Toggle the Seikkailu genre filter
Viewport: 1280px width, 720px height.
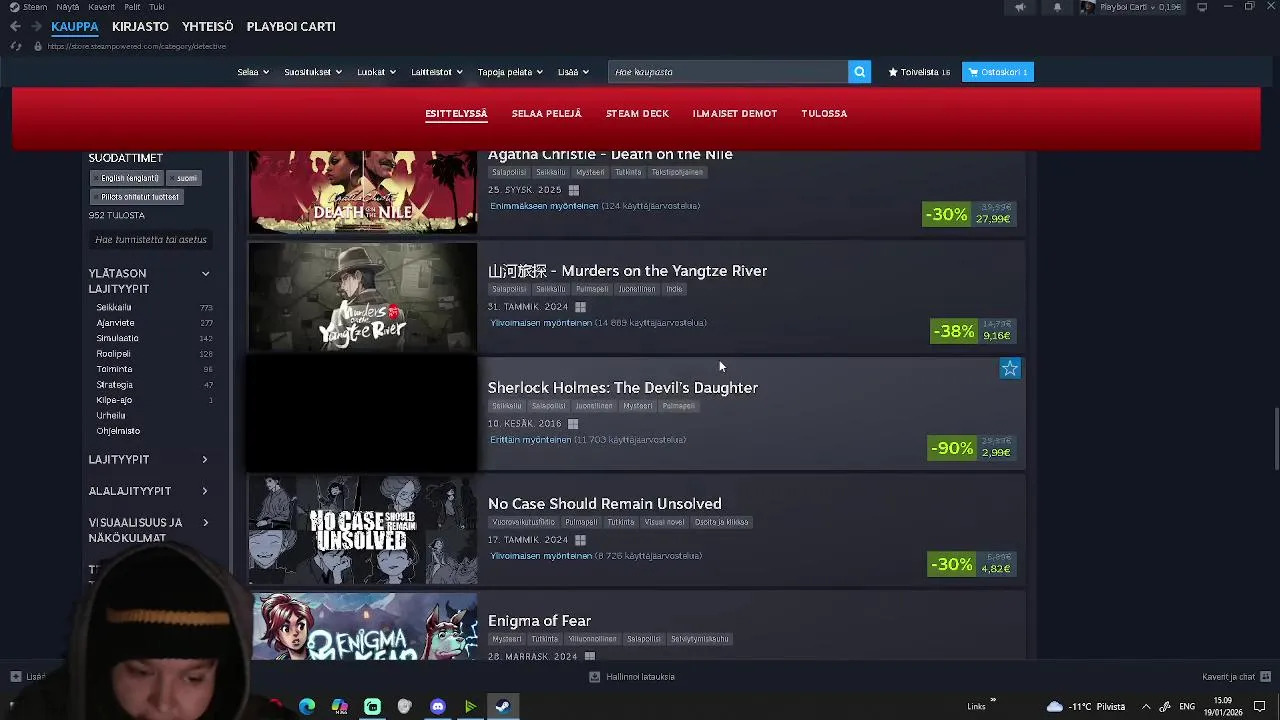pos(114,308)
